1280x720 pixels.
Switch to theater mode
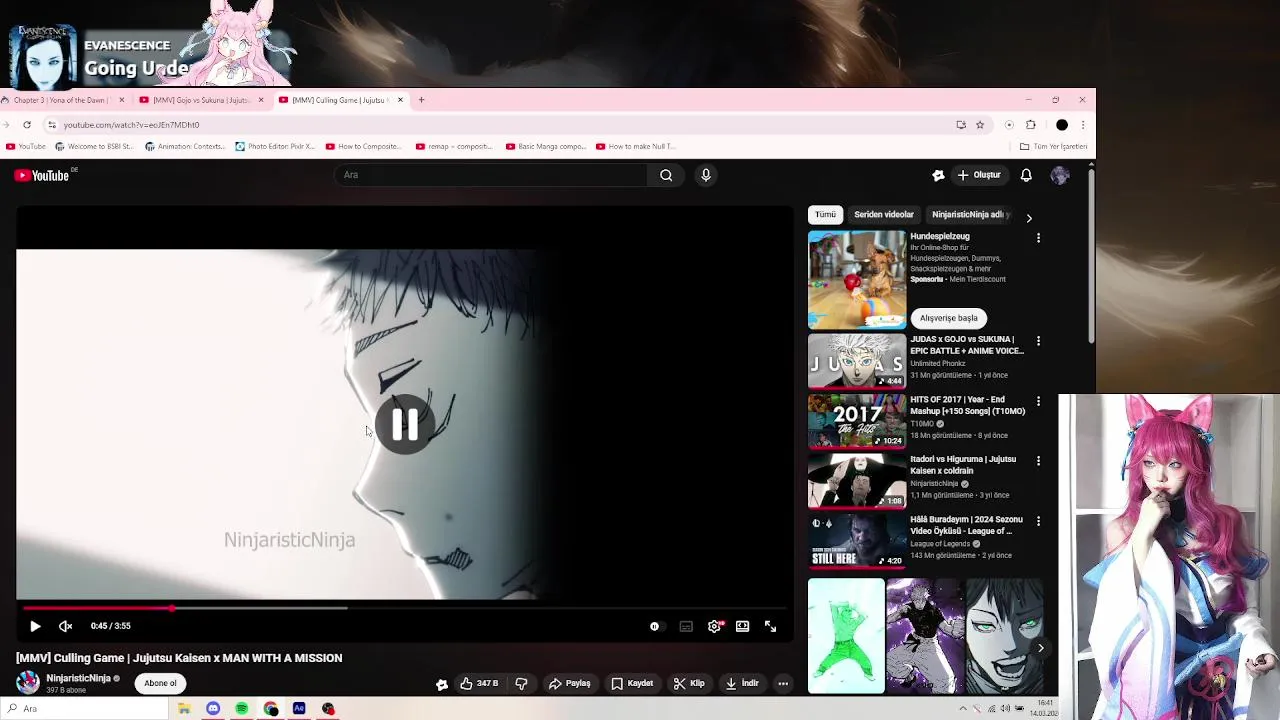[742, 626]
